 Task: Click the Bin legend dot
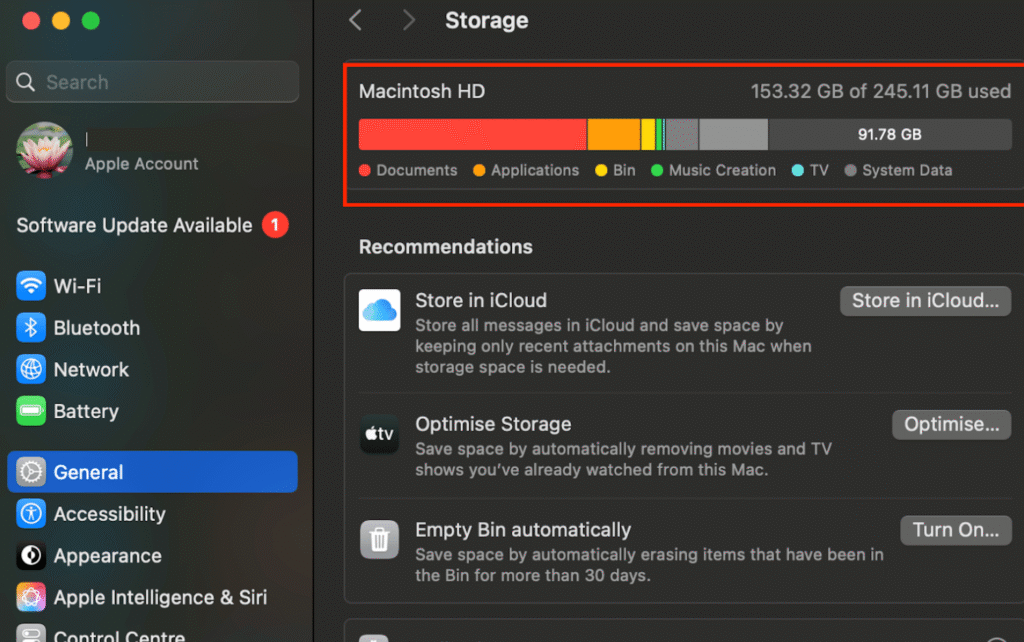tap(601, 170)
